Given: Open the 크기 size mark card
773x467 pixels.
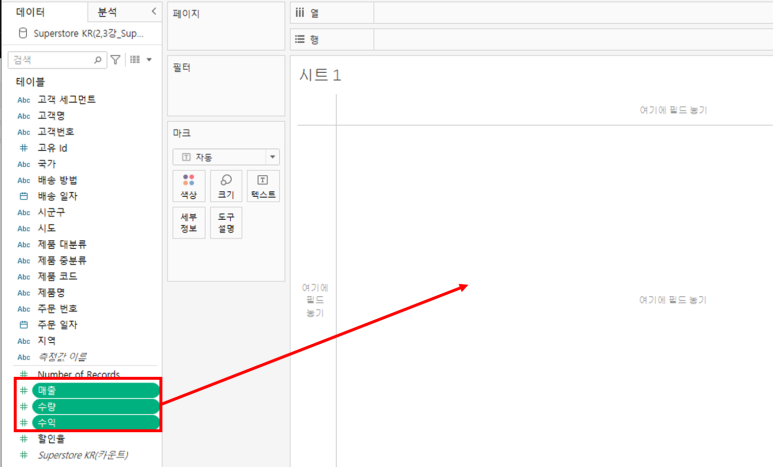Looking at the screenshot, I should pyautogui.click(x=226, y=186).
